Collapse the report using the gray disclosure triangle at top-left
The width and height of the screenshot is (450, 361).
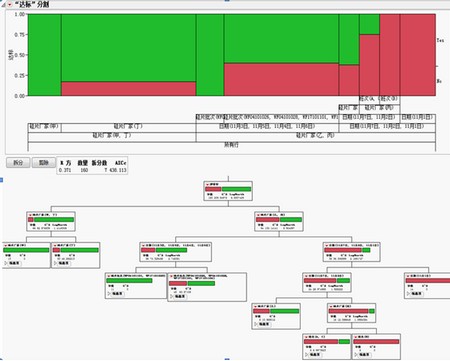click(x=3, y=5)
